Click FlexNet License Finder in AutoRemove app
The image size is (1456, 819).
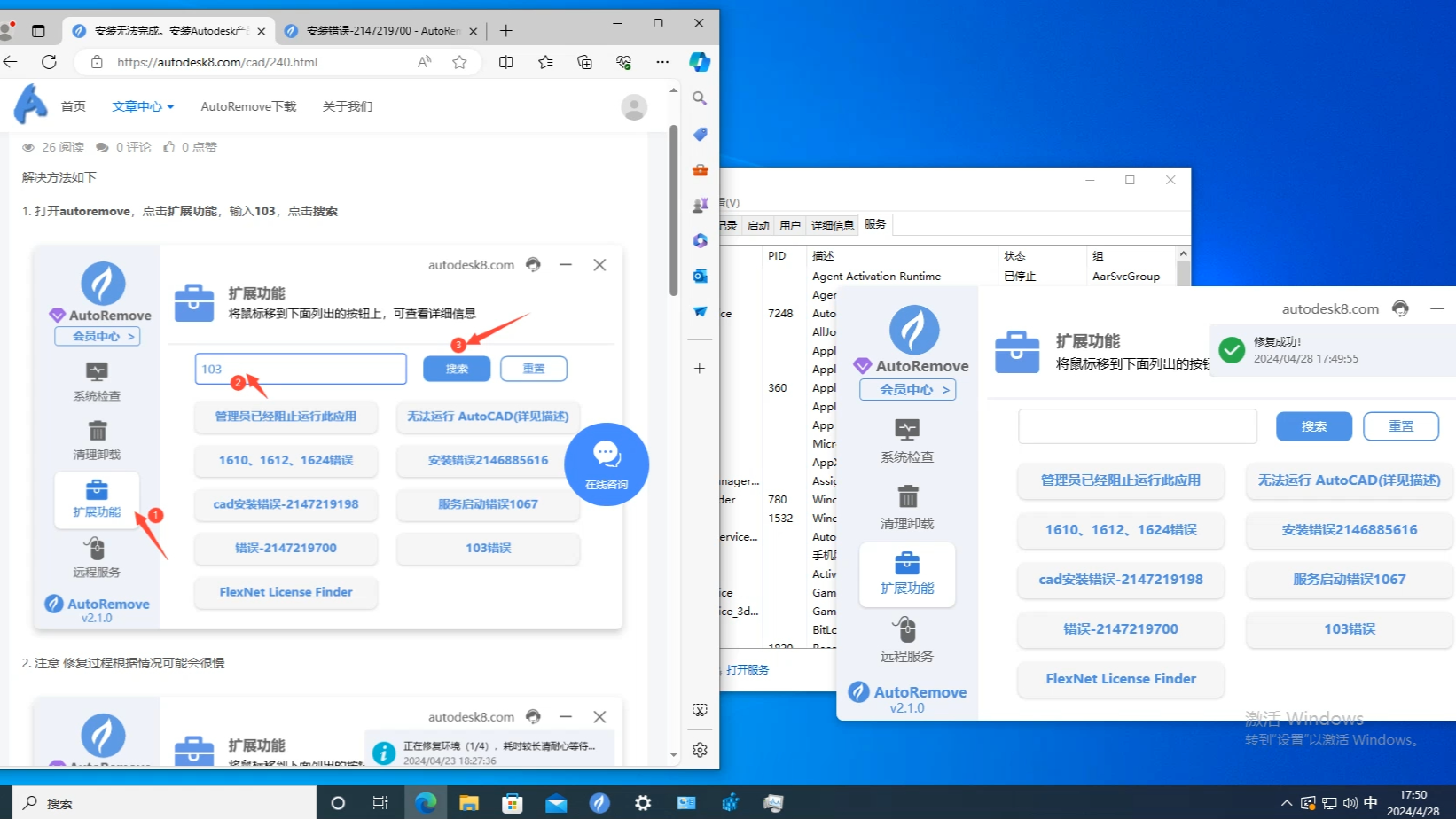(x=1121, y=679)
